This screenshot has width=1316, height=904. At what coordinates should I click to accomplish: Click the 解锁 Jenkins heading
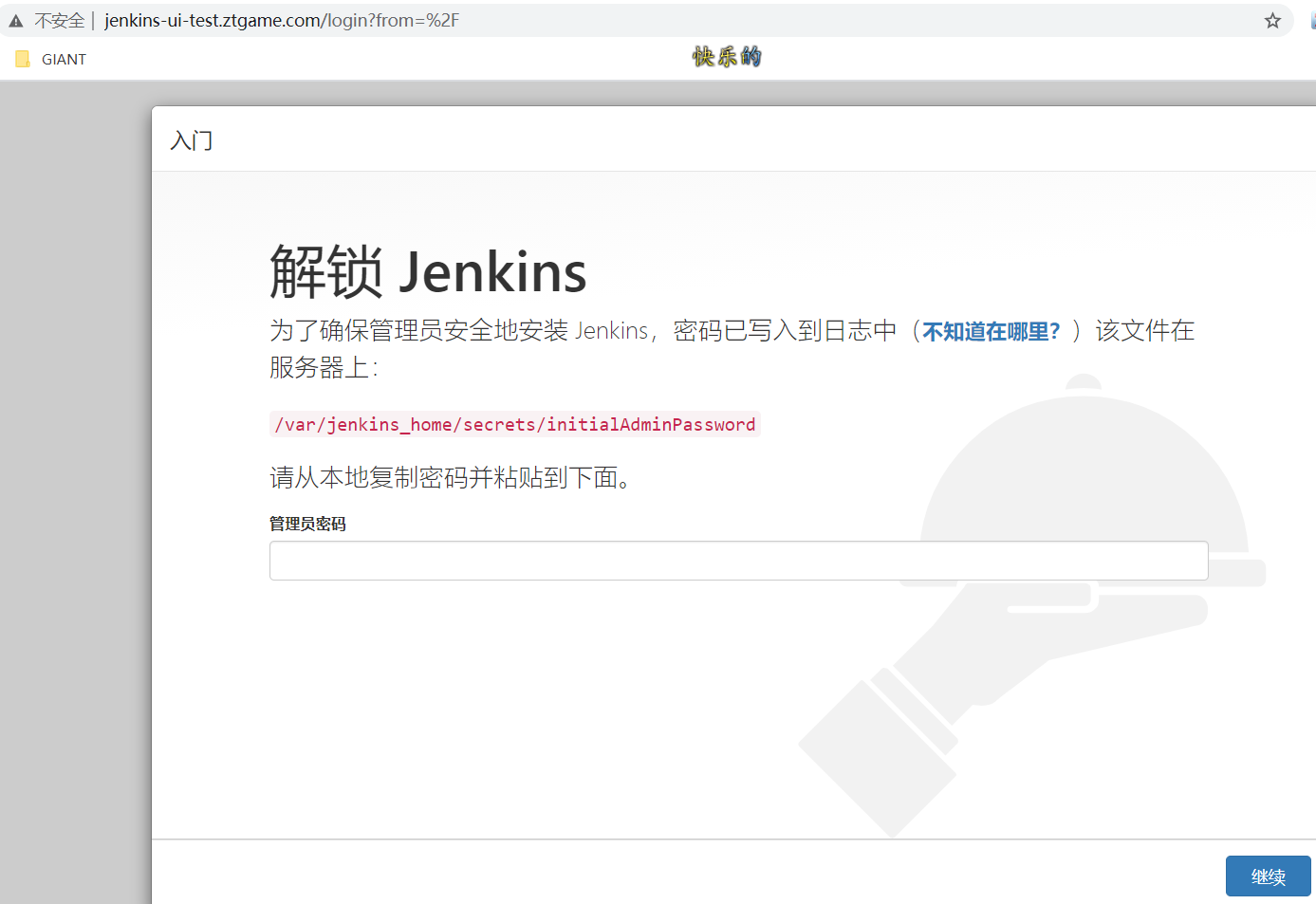pyautogui.click(x=428, y=271)
